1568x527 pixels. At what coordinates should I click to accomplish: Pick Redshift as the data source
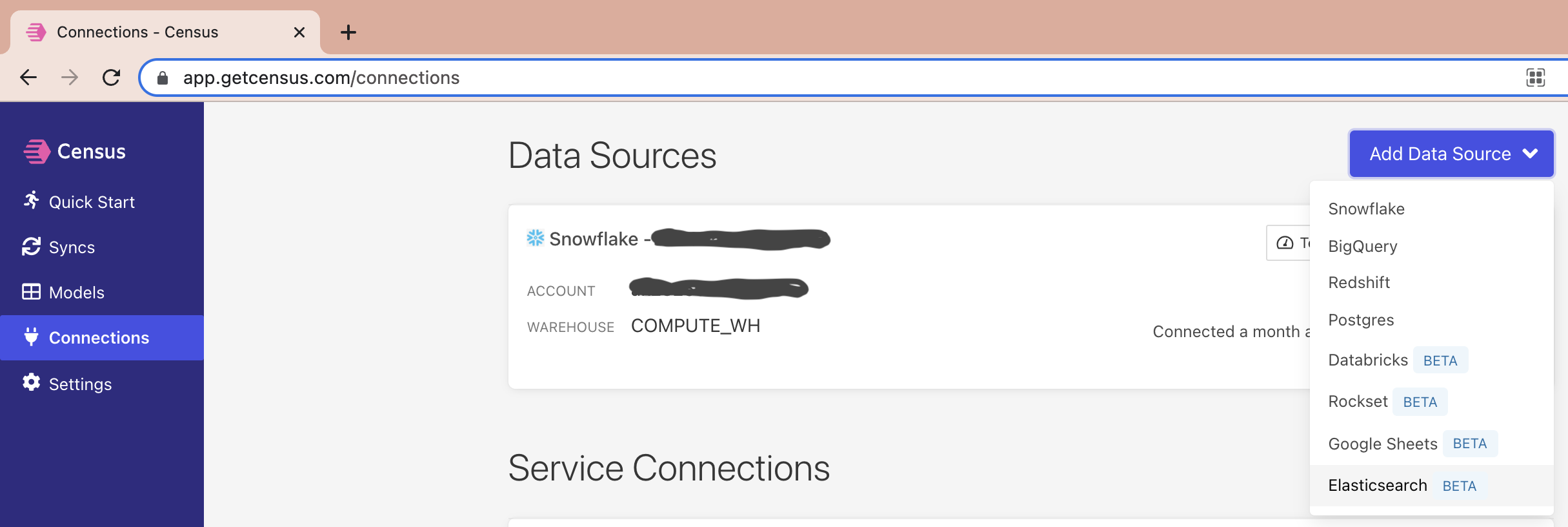click(x=1359, y=283)
